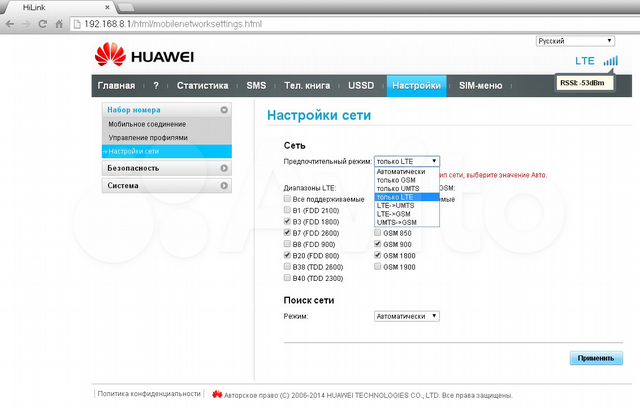The width and height of the screenshot is (640, 408).
Task: Open the Русский language dropdown
Action: 575,42
